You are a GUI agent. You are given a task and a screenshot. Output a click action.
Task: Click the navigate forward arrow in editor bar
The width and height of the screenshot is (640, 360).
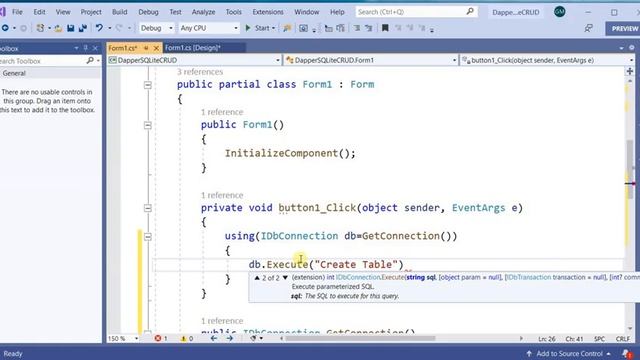(x=230, y=338)
